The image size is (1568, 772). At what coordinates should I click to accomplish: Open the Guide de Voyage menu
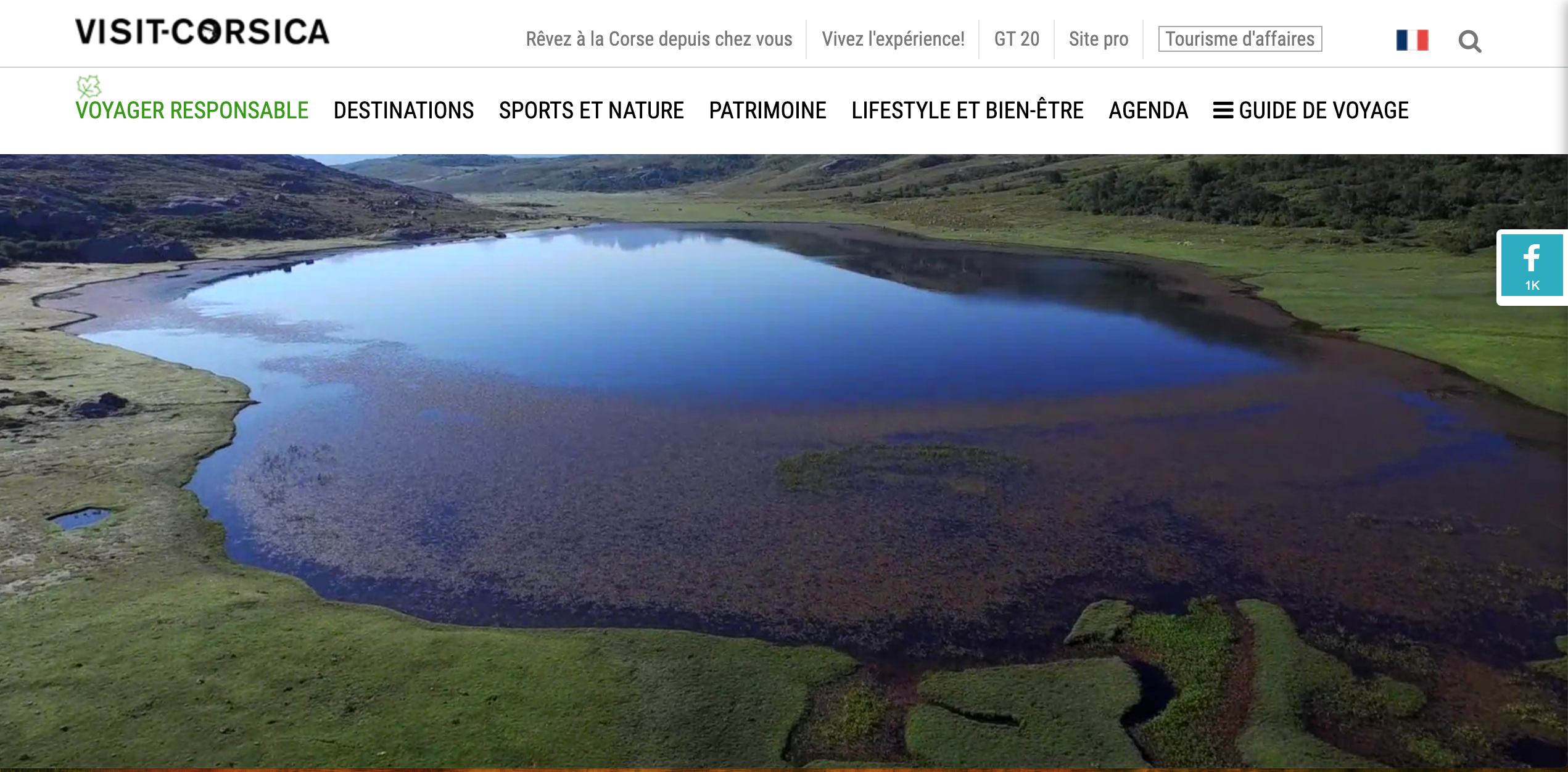(x=1323, y=110)
